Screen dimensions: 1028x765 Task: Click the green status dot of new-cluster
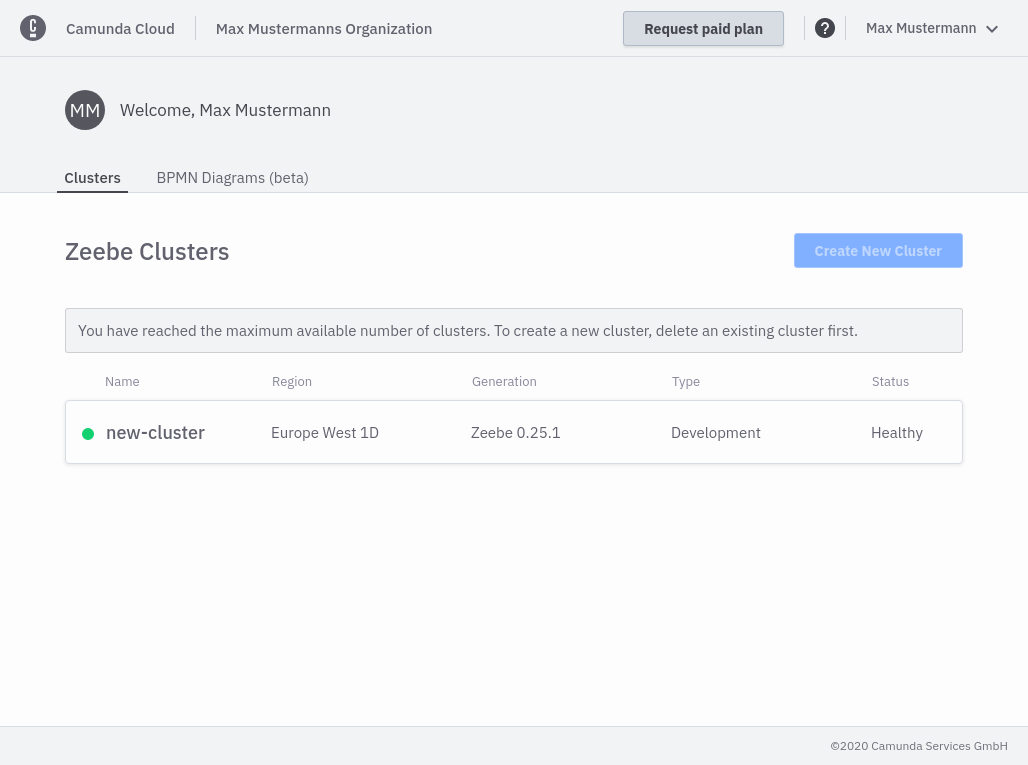point(88,433)
